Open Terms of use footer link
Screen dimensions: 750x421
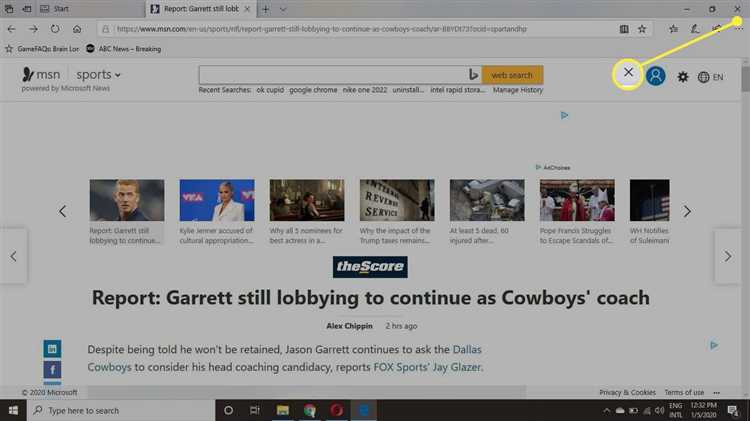tap(684, 392)
